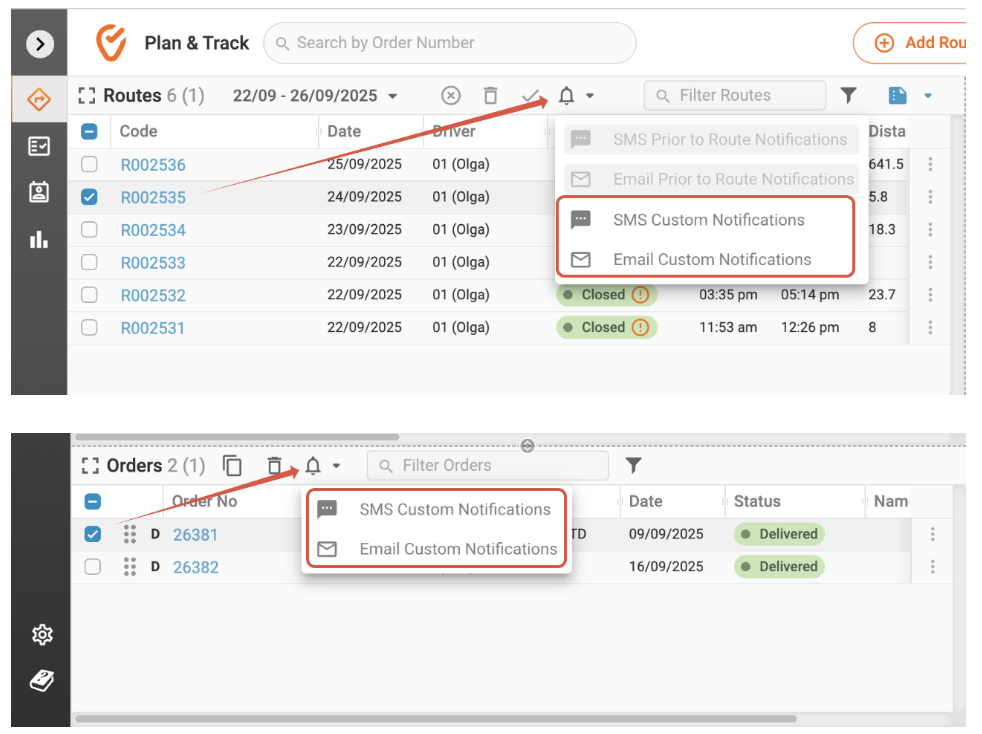Screen dimensions: 982x734
Task: Maximize the Orders panel
Action: click(x=90, y=466)
